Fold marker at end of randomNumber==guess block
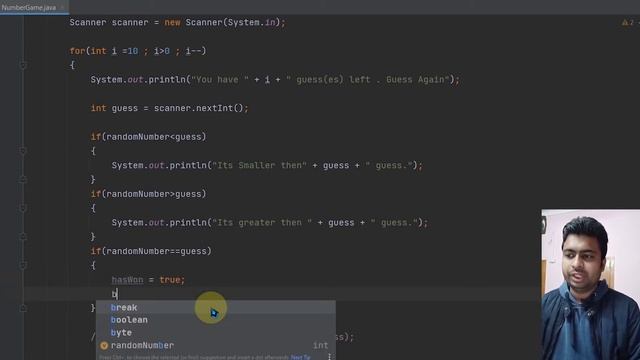This screenshot has width=640, height=360. (23, 308)
